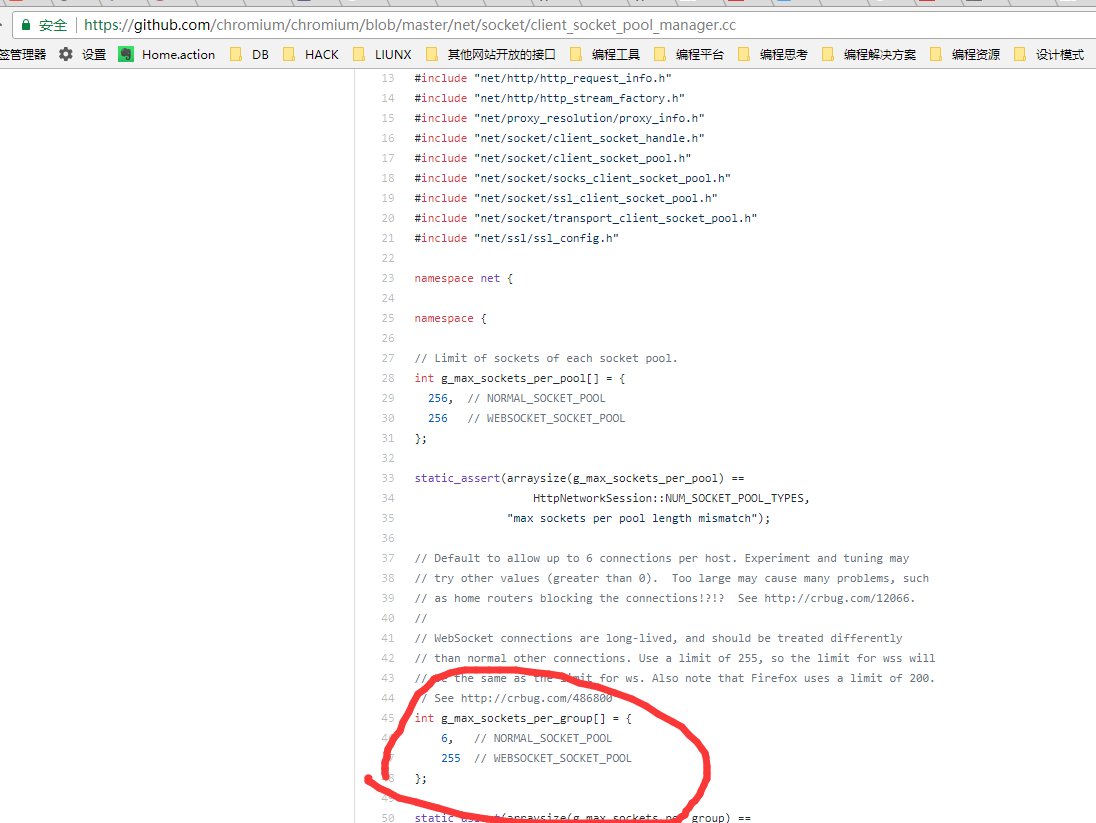Open the 编程思考 bookmark folder
The height and width of the screenshot is (823, 1096).
783,54
